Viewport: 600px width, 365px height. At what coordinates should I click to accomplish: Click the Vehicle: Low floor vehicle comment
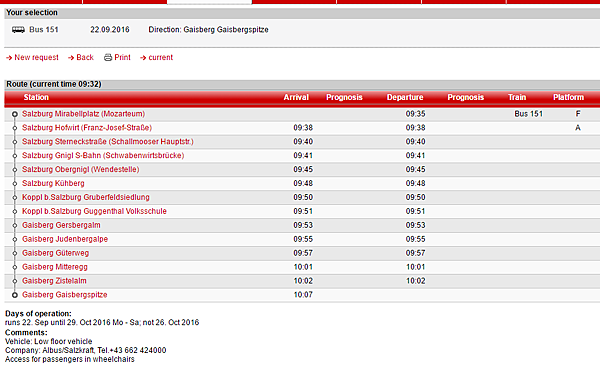click(49, 341)
